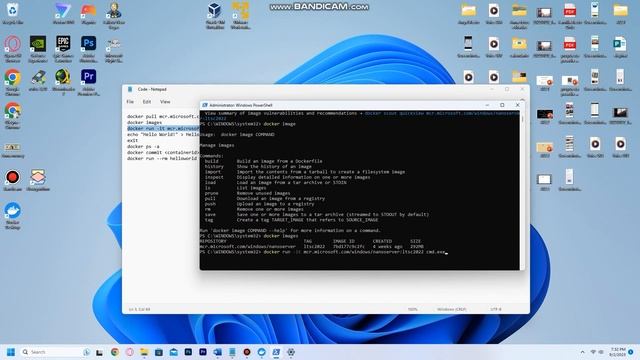Click the 'exit' line in Notepad
Viewport: 640px width, 360px height.
click(132, 140)
